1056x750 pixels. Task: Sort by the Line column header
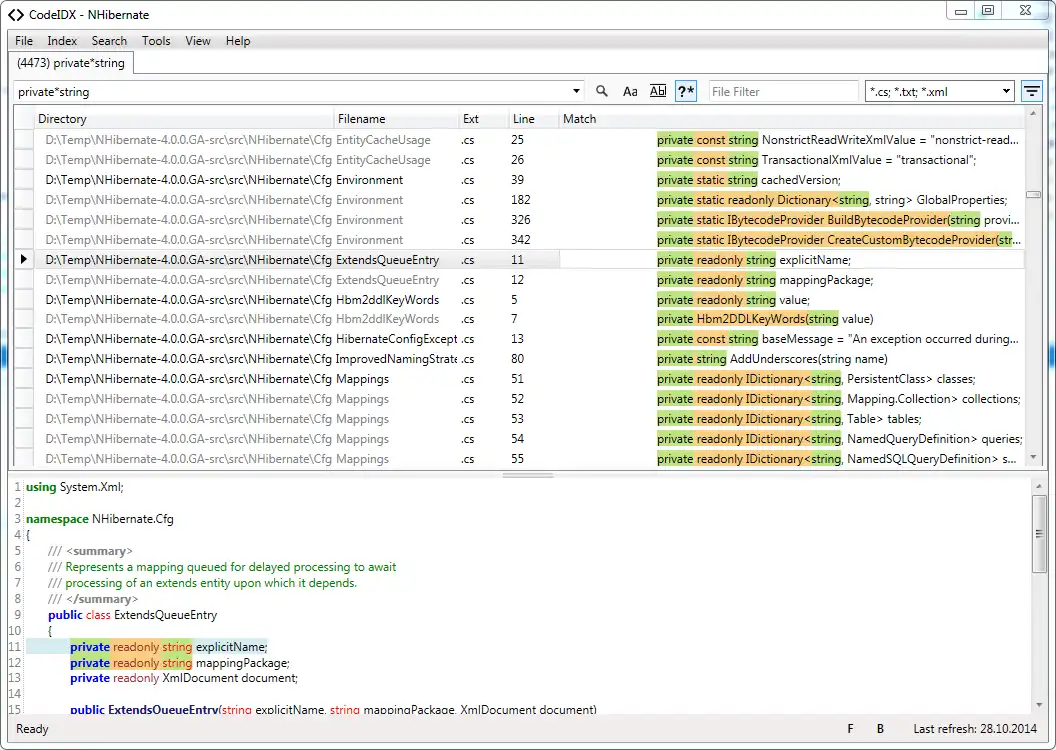point(533,118)
